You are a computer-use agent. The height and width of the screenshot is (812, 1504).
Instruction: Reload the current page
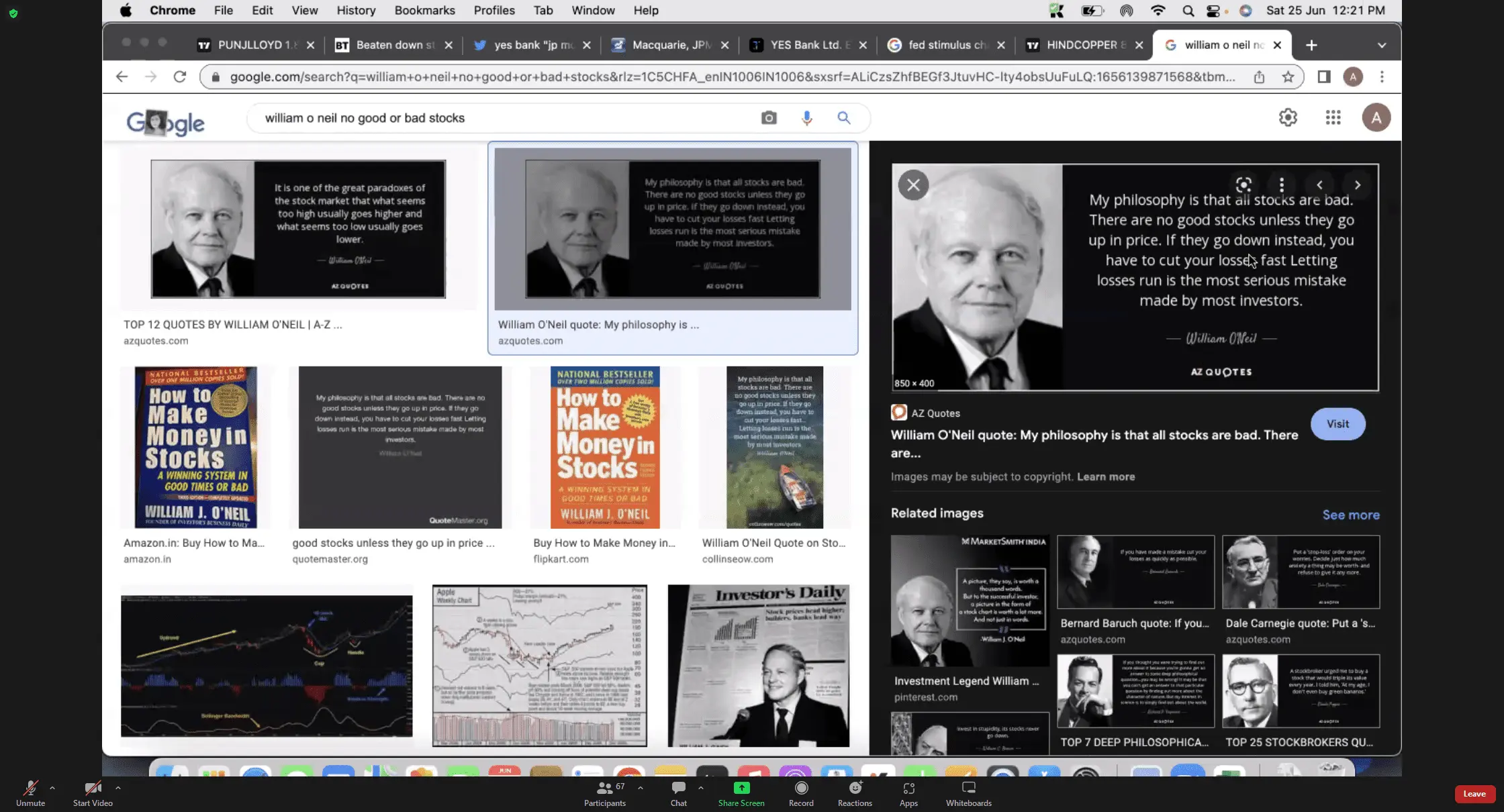(x=179, y=77)
